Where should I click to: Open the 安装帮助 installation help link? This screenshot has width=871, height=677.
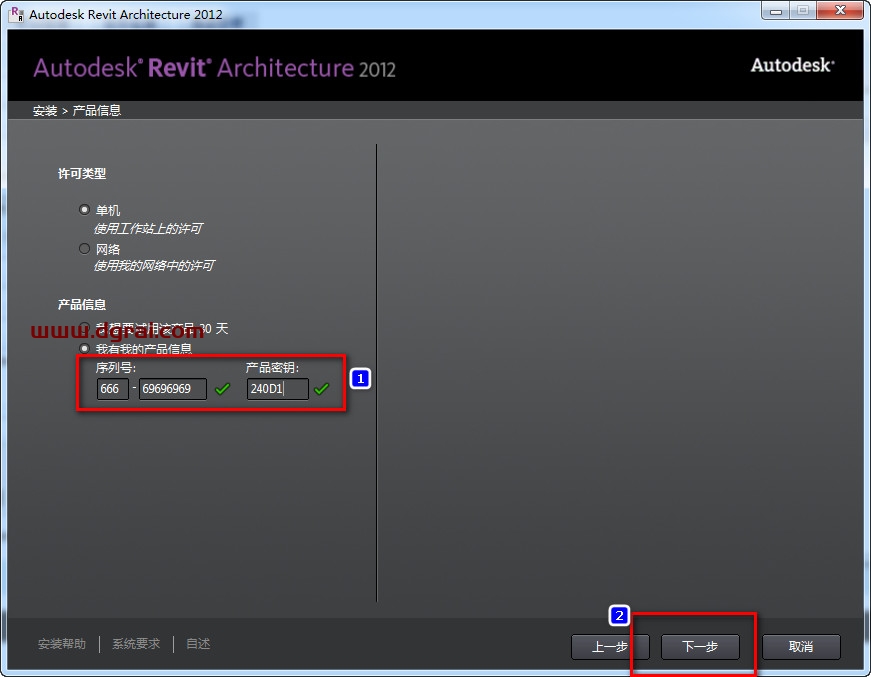[62, 644]
